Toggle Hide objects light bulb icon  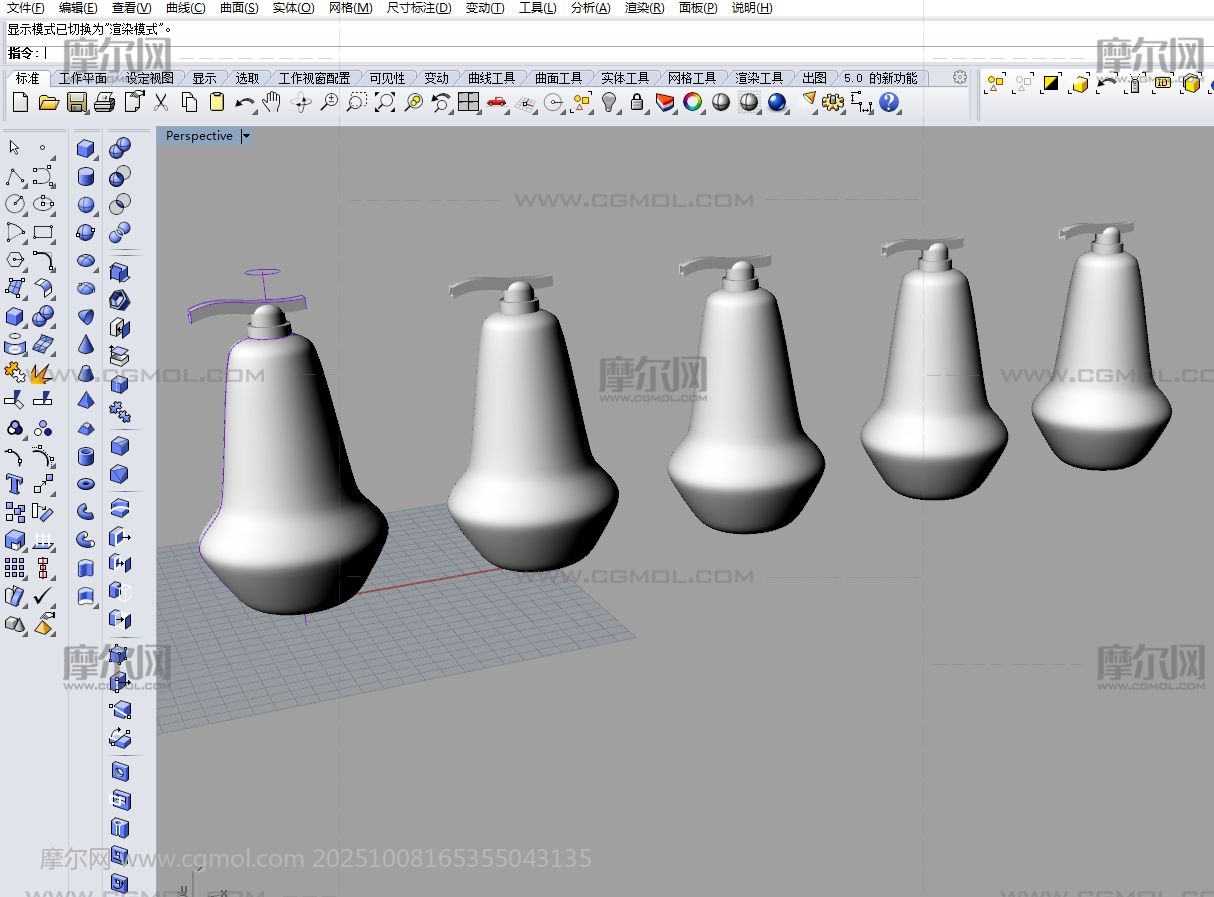609,102
